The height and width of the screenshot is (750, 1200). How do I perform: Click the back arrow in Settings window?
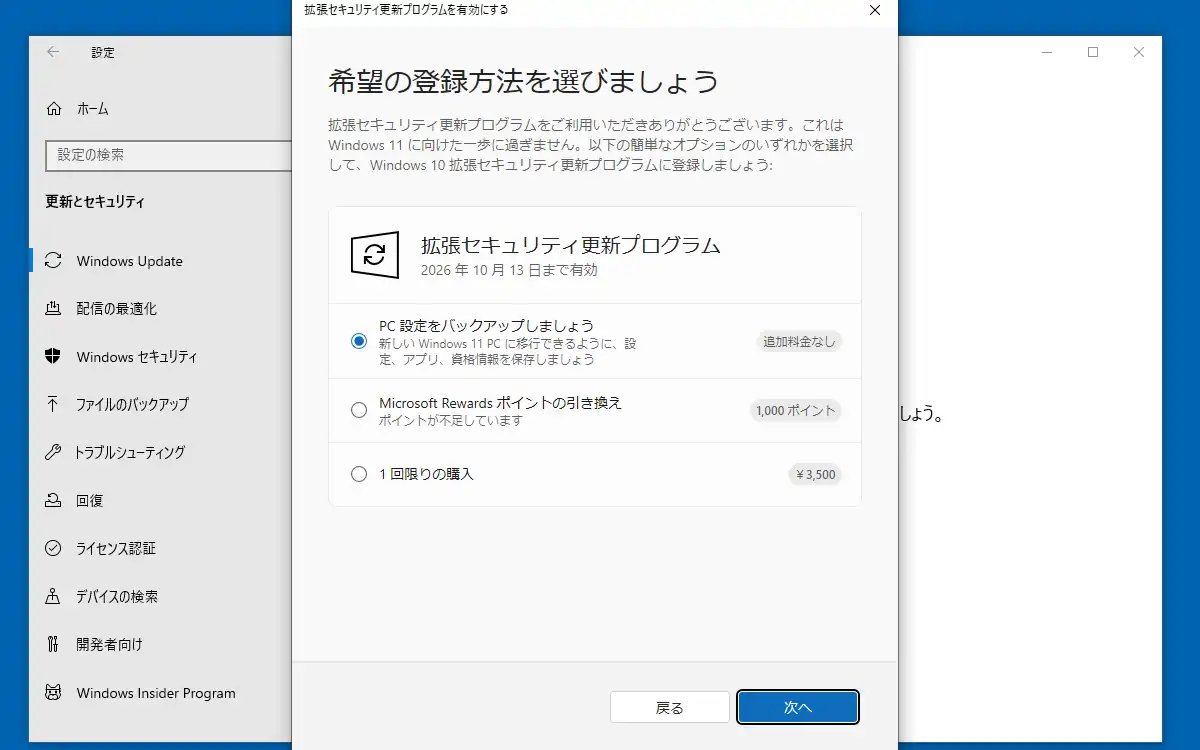[53, 52]
